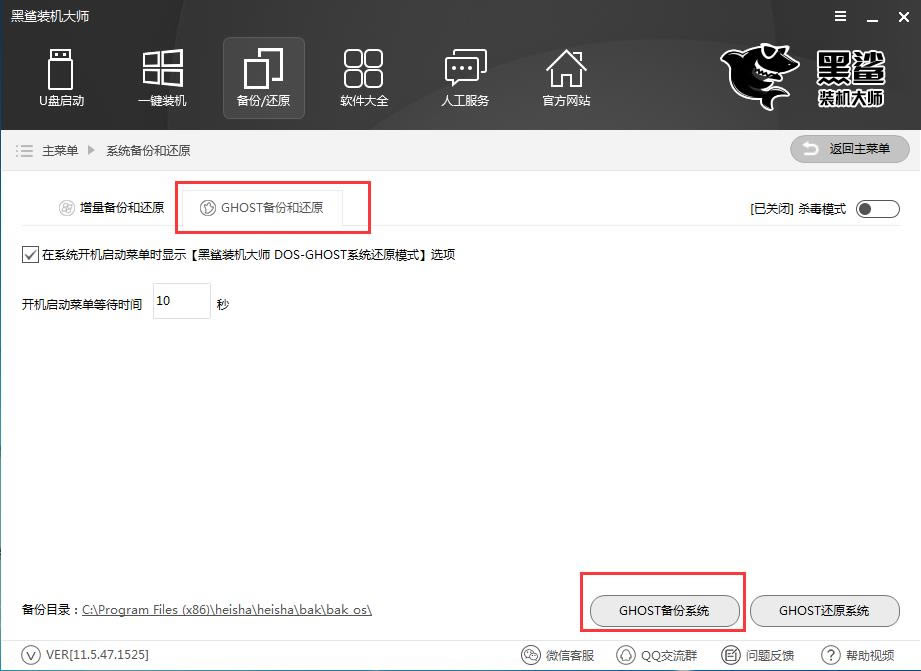Click 系统备份和还原 breadcrumb item
Screen dimensions: 921x671
click(x=148, y=150)
